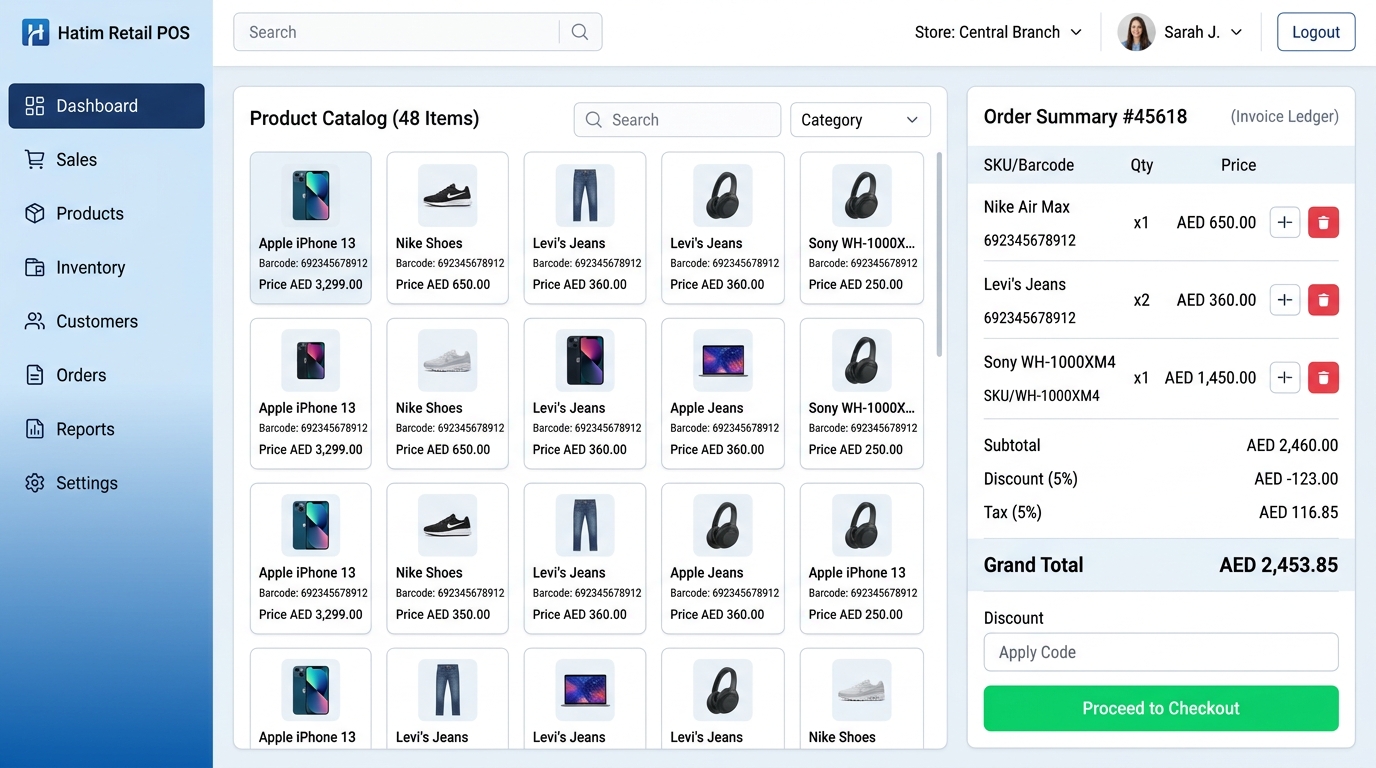Click the x2 quantity for Levi's Jeans
The image size is (1376, 768).
[x=1141, y=300]
